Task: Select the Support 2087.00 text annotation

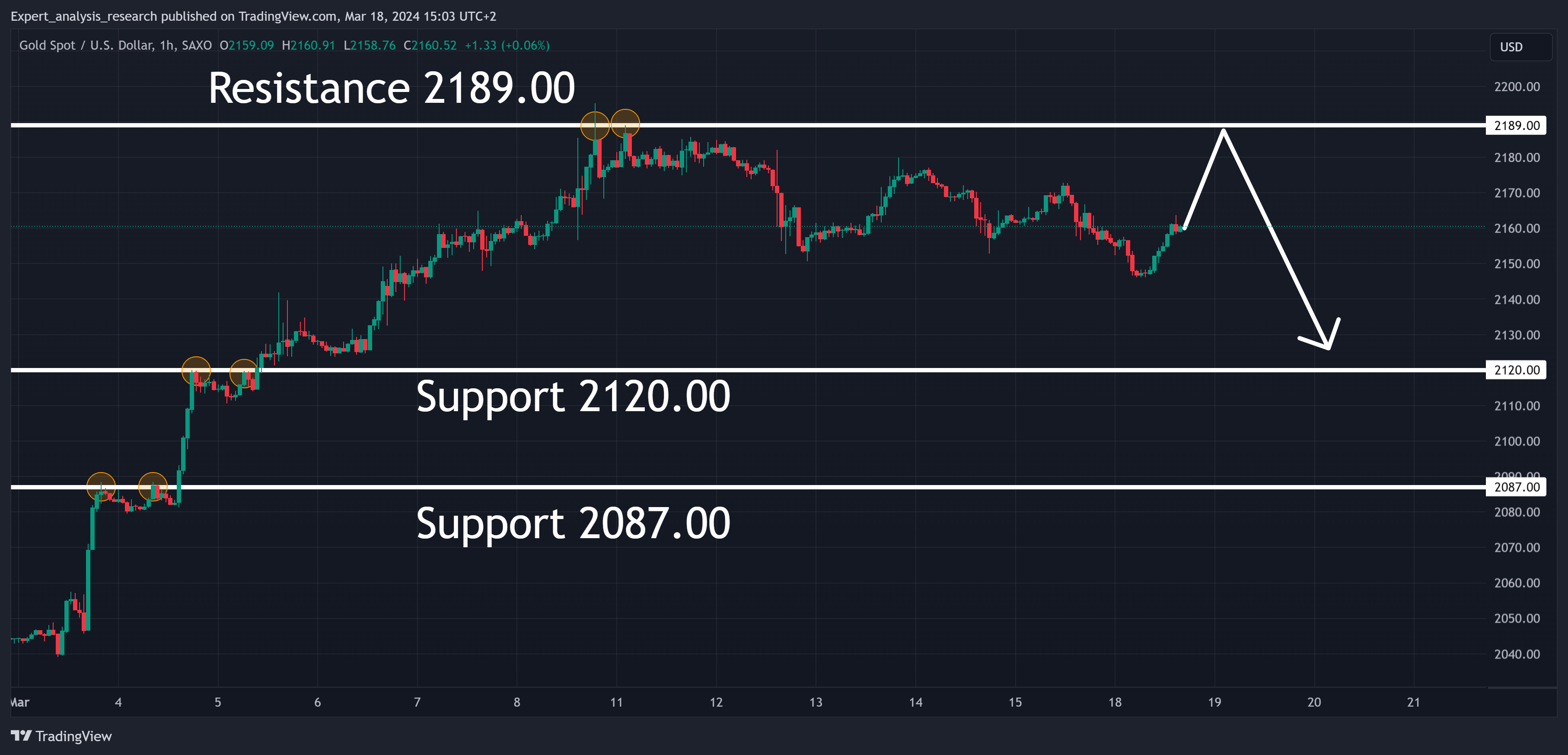Action: click(x=573, y=524)
